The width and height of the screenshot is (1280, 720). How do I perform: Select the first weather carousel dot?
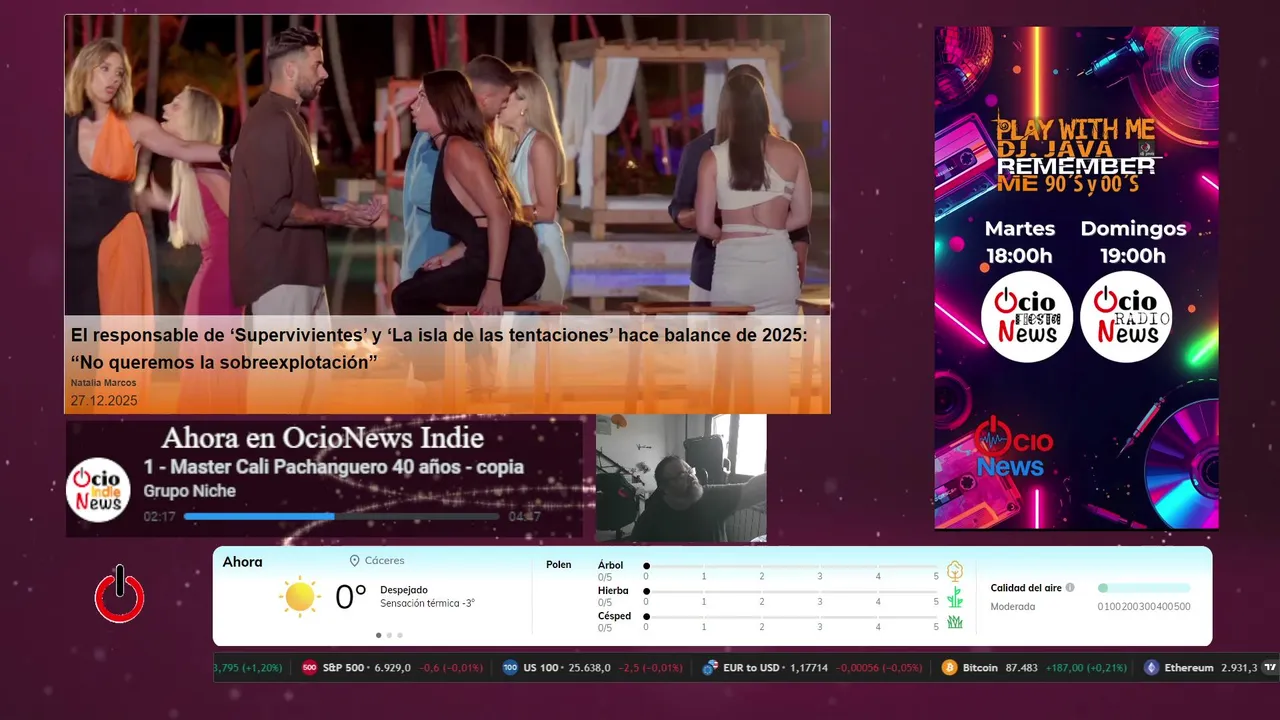pyautogui.click(x=378, y=635)
